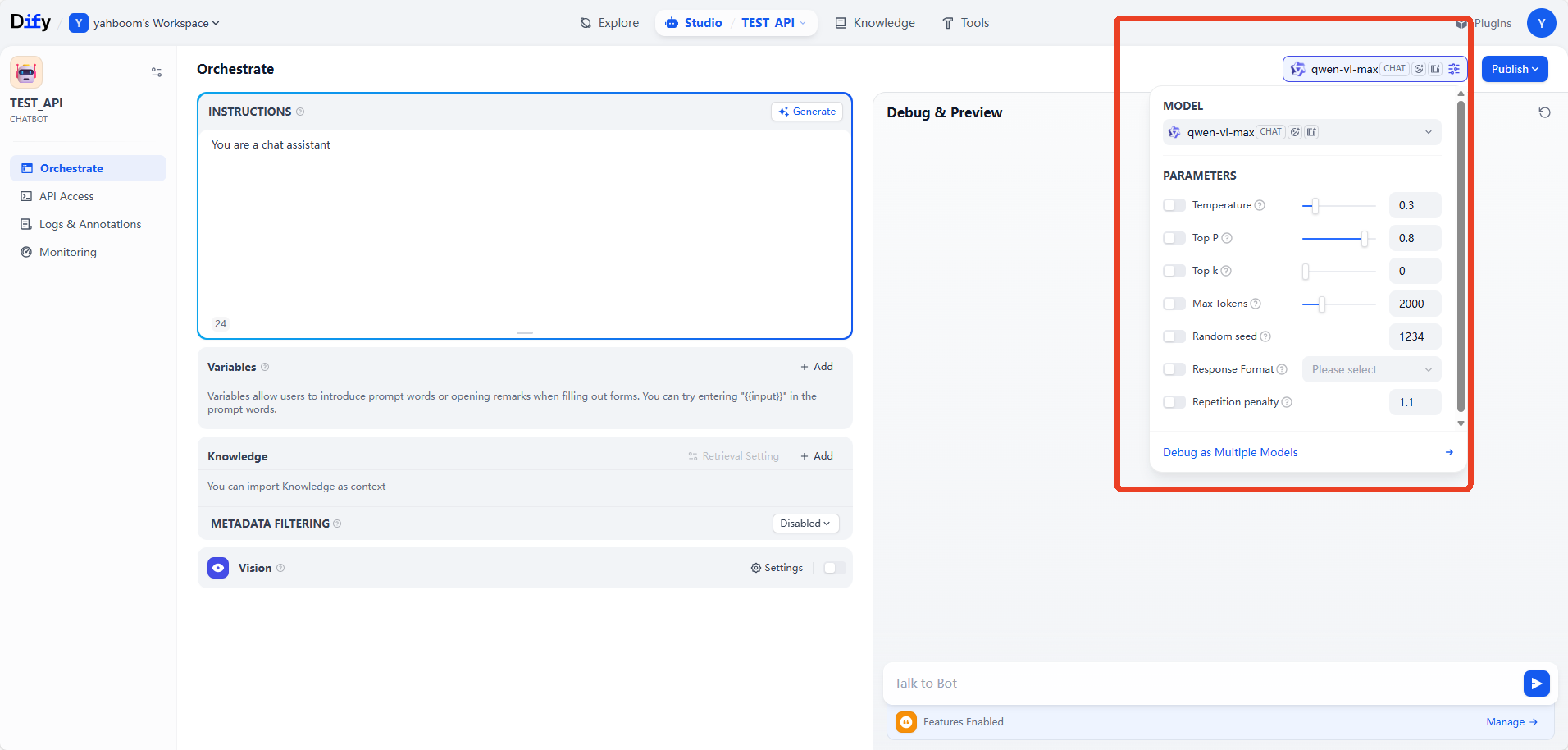Click the orange Features Enabled icon
The height and width of the screenshot is (750, 1568).
pyautogui.click(x=906, y=722)
